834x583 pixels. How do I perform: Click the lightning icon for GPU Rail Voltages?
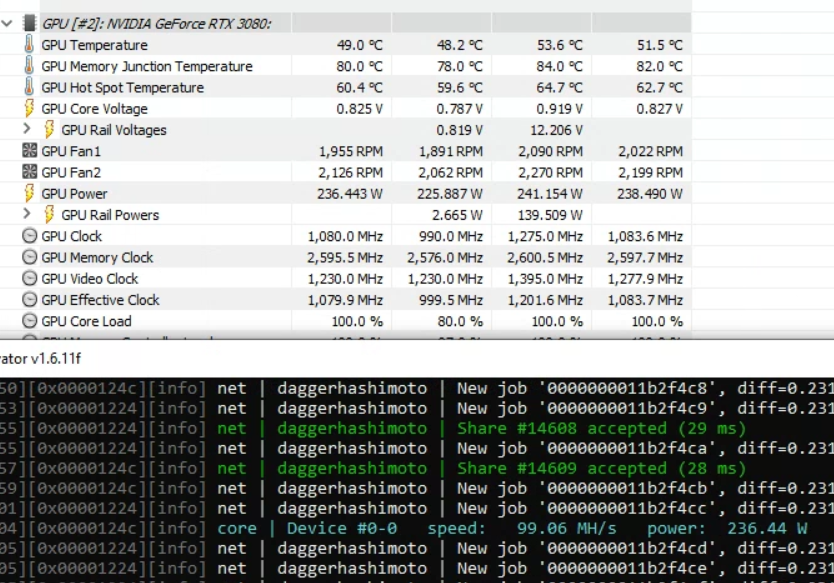click(49, 129)
